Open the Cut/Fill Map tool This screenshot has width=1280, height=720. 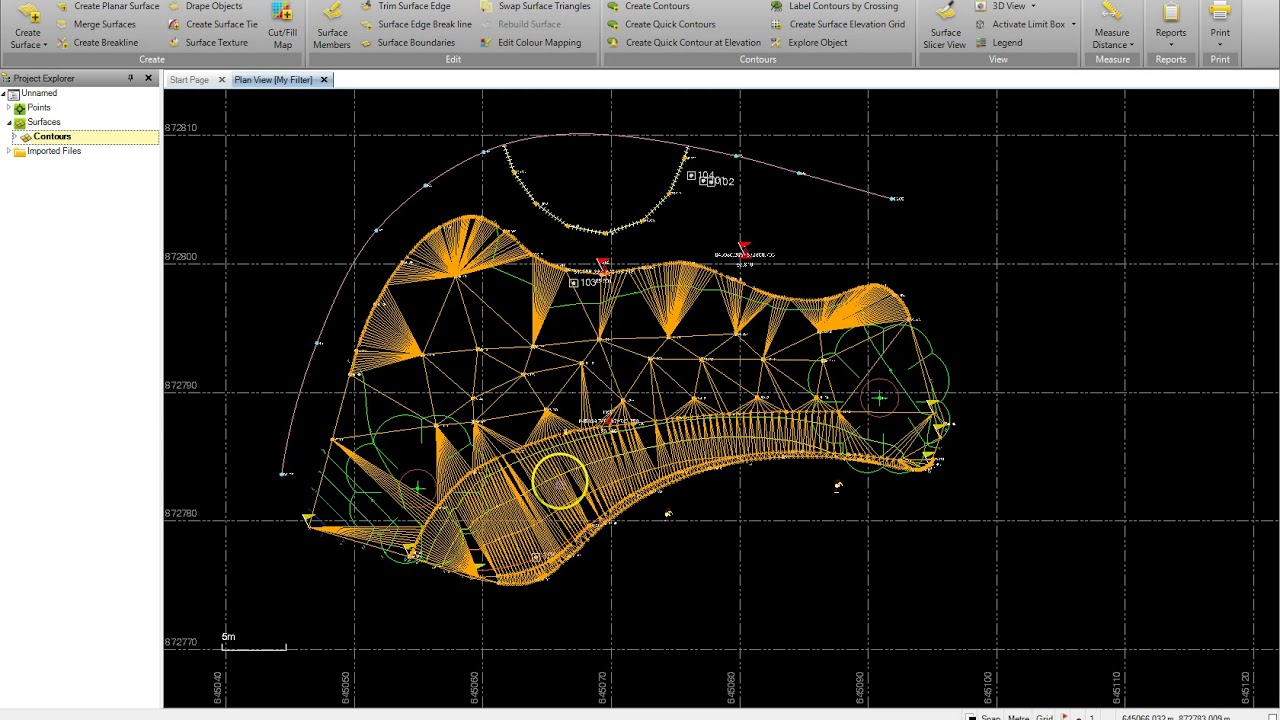282,27
